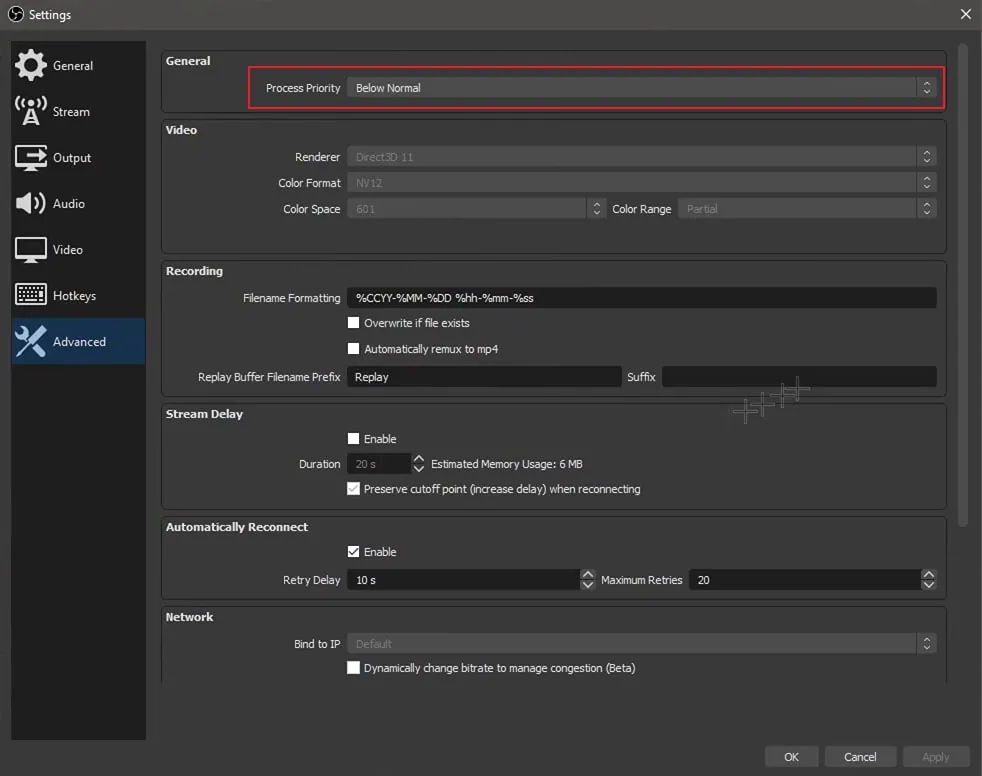The height and width of the screenshot is (776, 982).
Task: Click the Audio speaker icon
Action: [31, 203]
